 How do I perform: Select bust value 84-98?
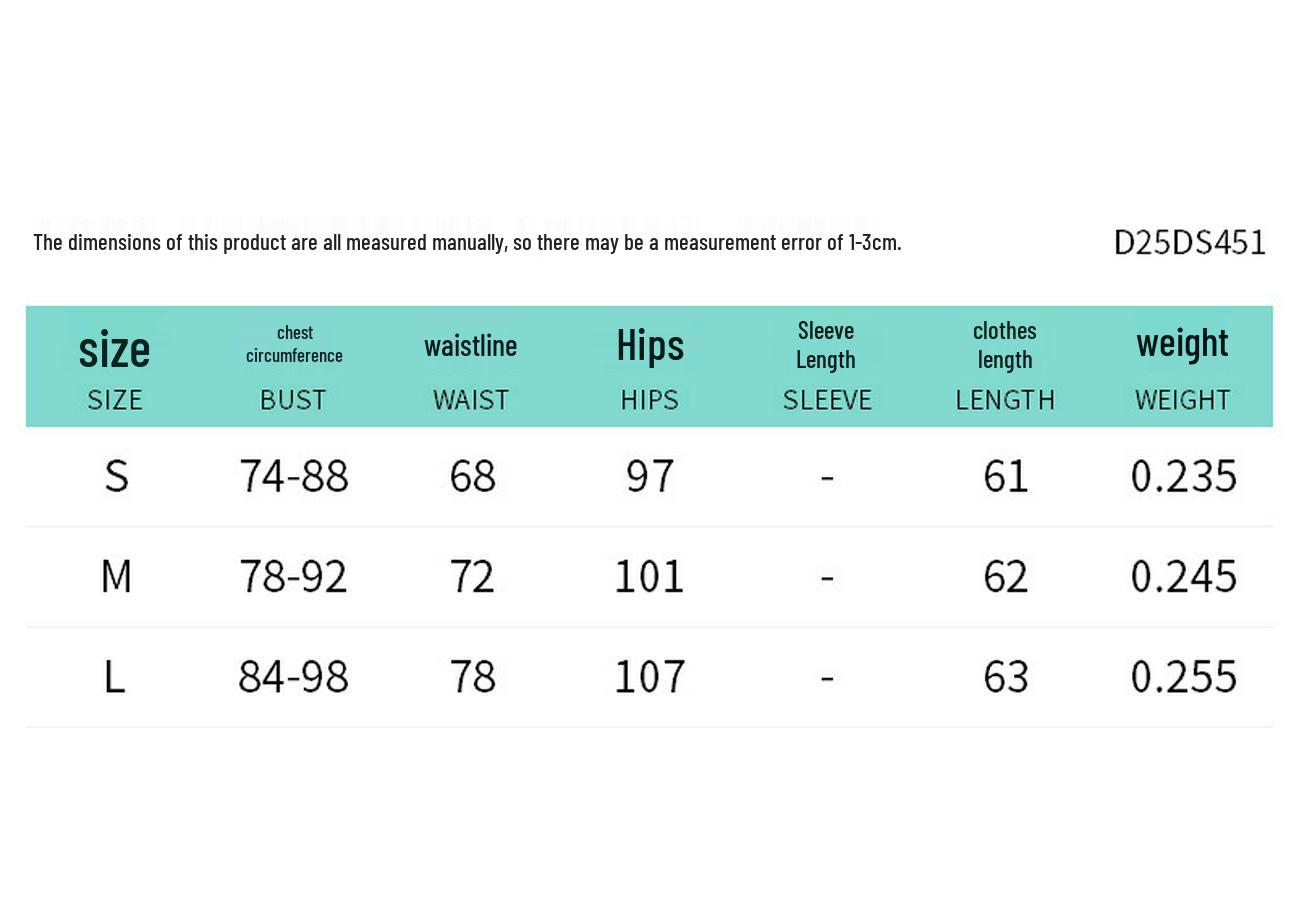[x=294, y=676]
